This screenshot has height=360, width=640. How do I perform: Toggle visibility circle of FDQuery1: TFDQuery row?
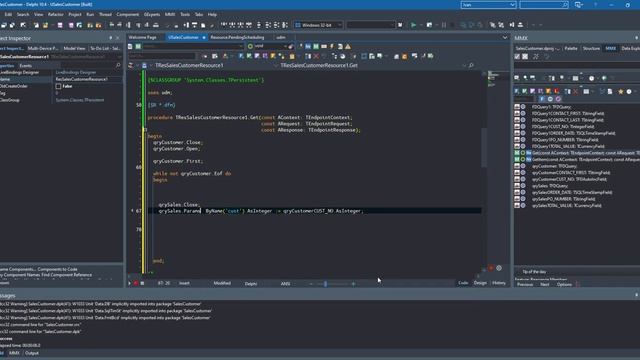[x=523, y=107]
